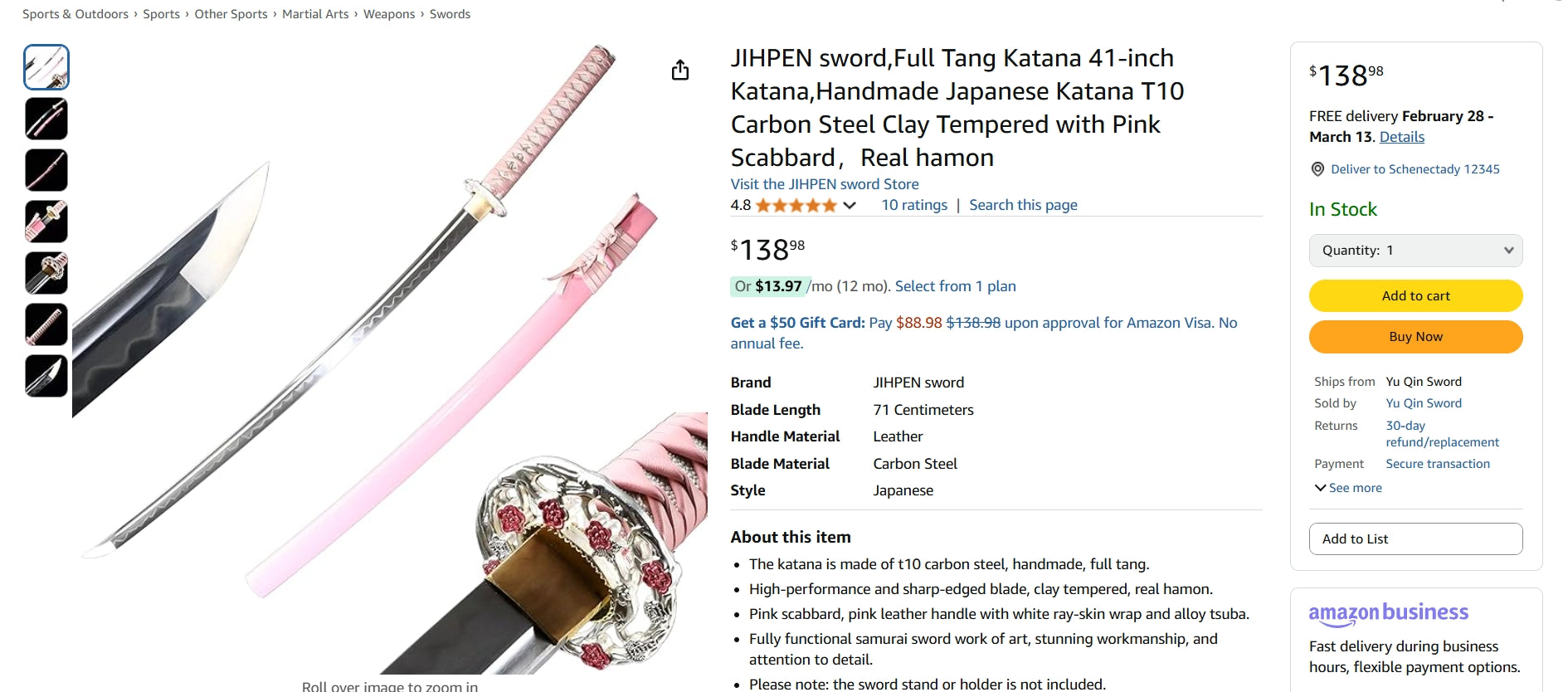1568x692 pixels.
Task: View the fourth thumbnail showing the tsuba closeup
Action: pyautogui.click(x=46, y=222)
